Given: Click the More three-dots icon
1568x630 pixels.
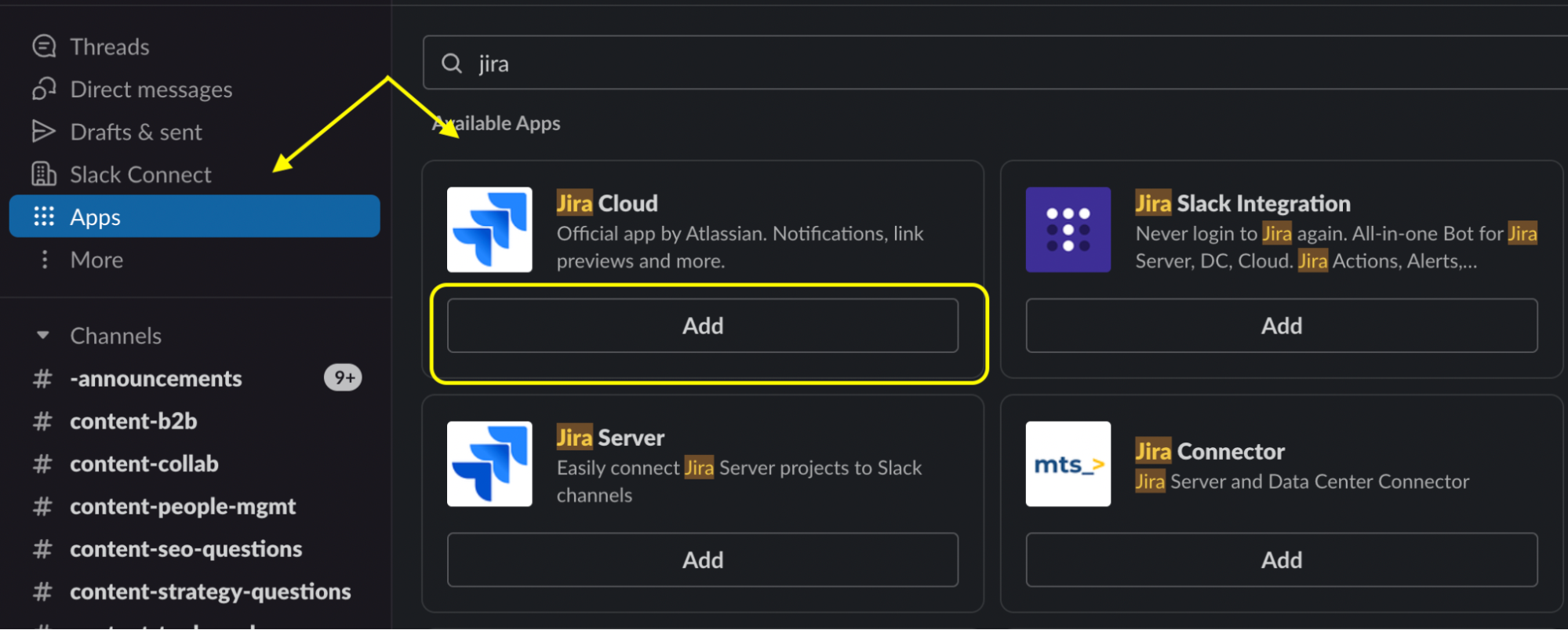Looking at the screenshot, I should point(44,260).
